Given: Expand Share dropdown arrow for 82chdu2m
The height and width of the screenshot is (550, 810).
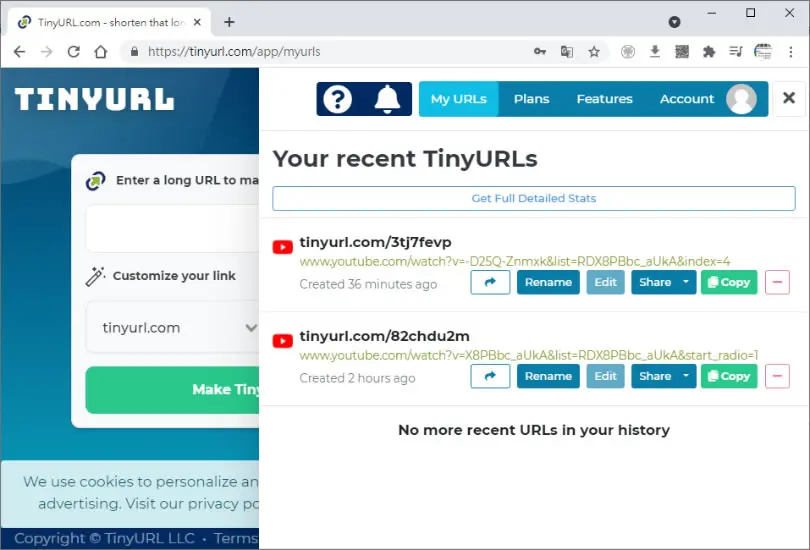Looking at the screenshot, I should point(686,376).
